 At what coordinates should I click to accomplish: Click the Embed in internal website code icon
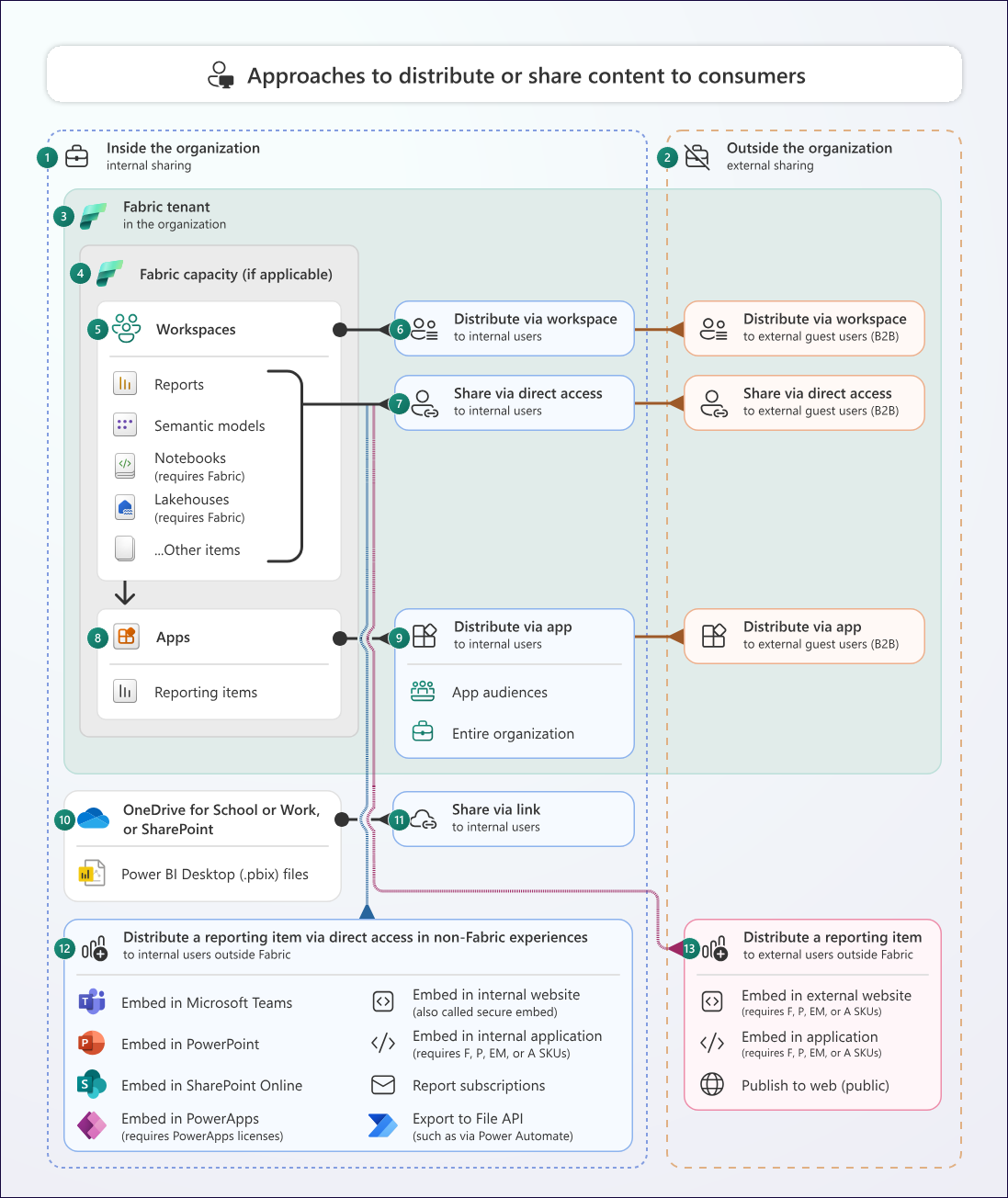point(383,1001)
